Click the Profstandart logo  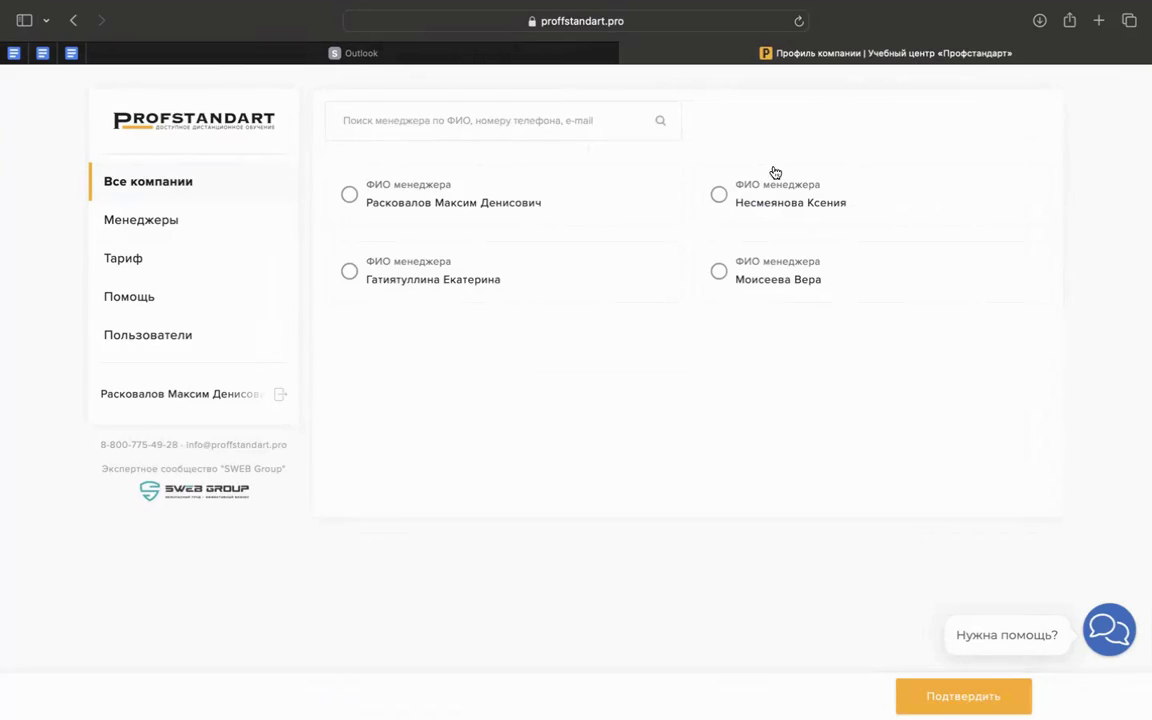[194, 120]
